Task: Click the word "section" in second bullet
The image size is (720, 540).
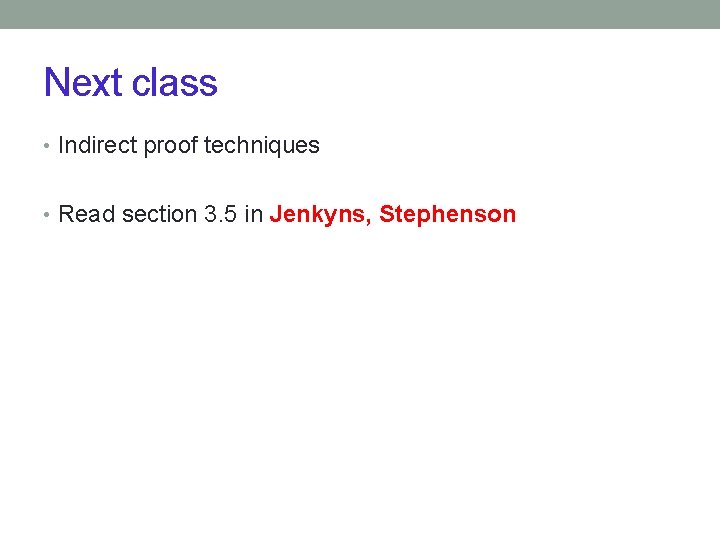Action: [x=159, y=214]
